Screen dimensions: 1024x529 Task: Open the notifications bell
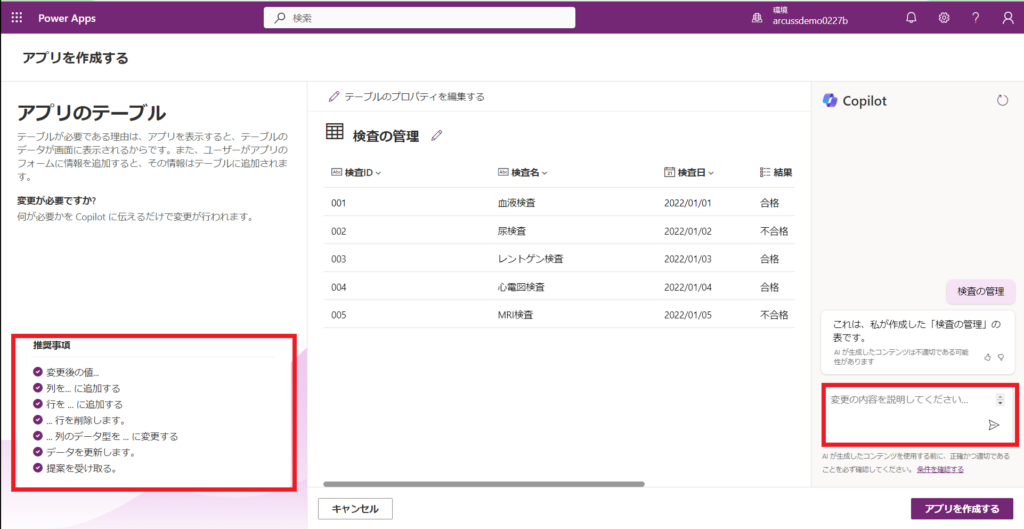point(911,18)
